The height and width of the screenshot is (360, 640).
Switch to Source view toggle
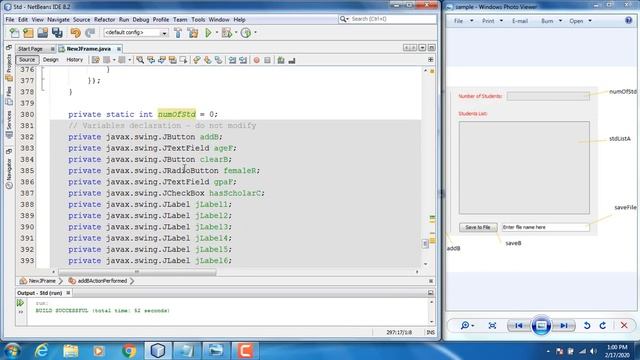tap(27, 60)
